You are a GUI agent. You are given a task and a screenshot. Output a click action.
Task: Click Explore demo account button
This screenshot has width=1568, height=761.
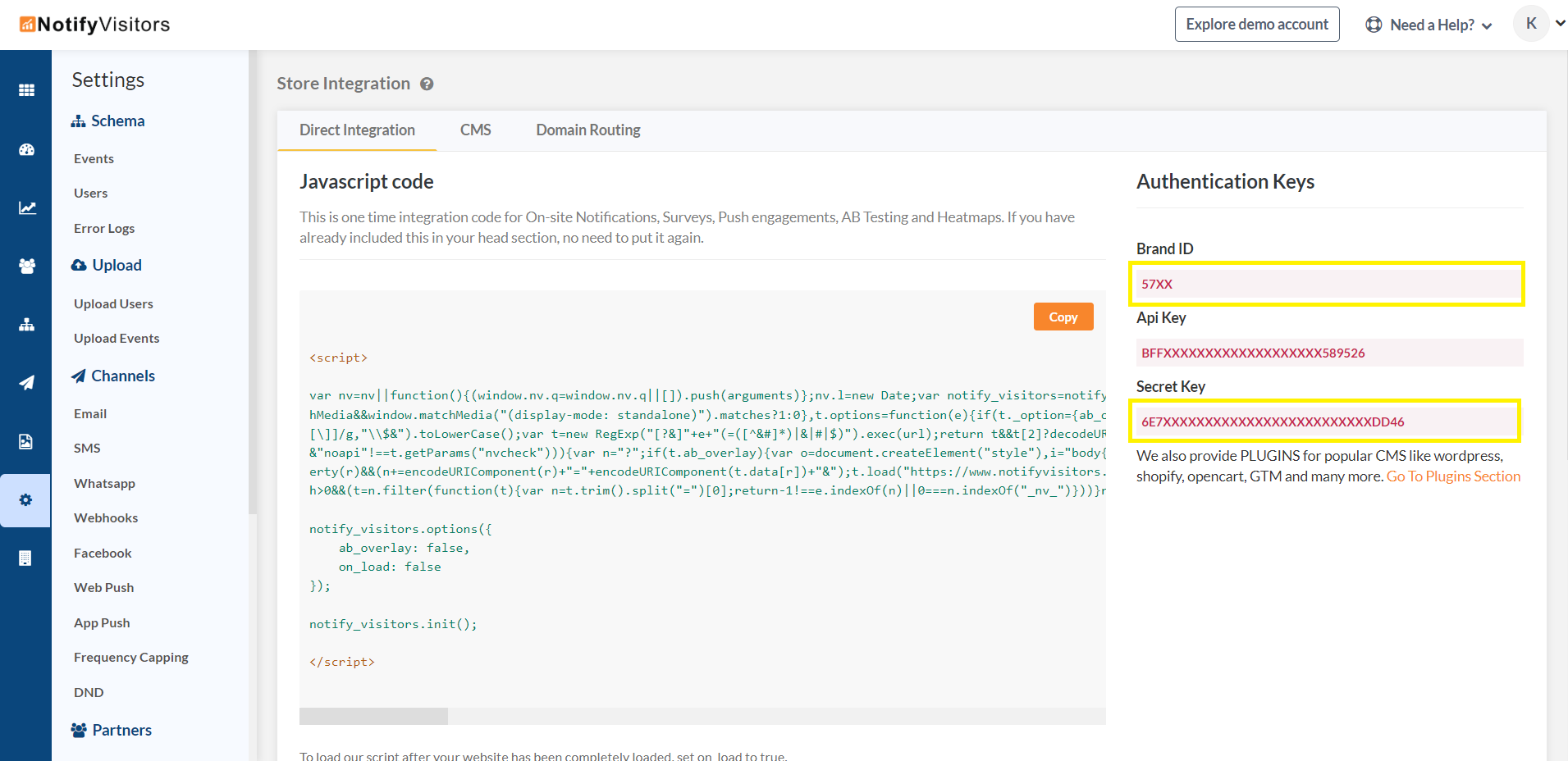point(1257,25)
